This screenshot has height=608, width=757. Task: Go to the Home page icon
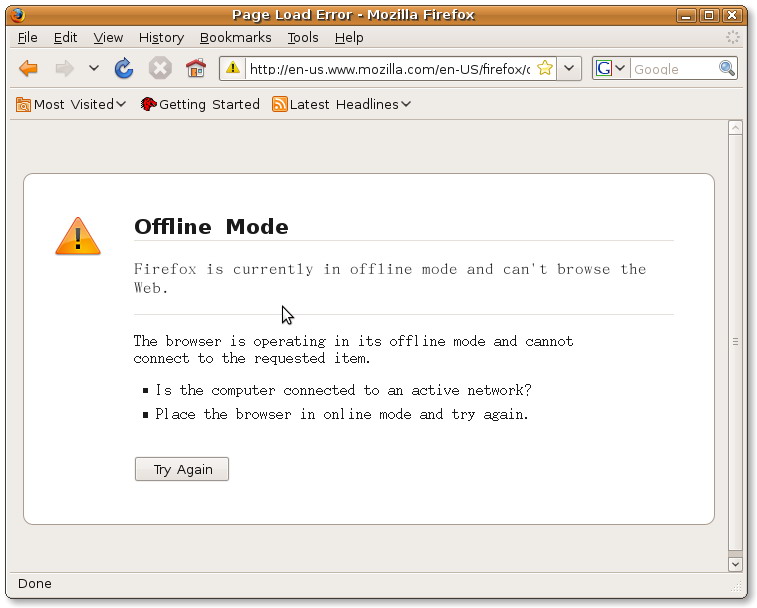pyautogui.click(x=196, y=68)
